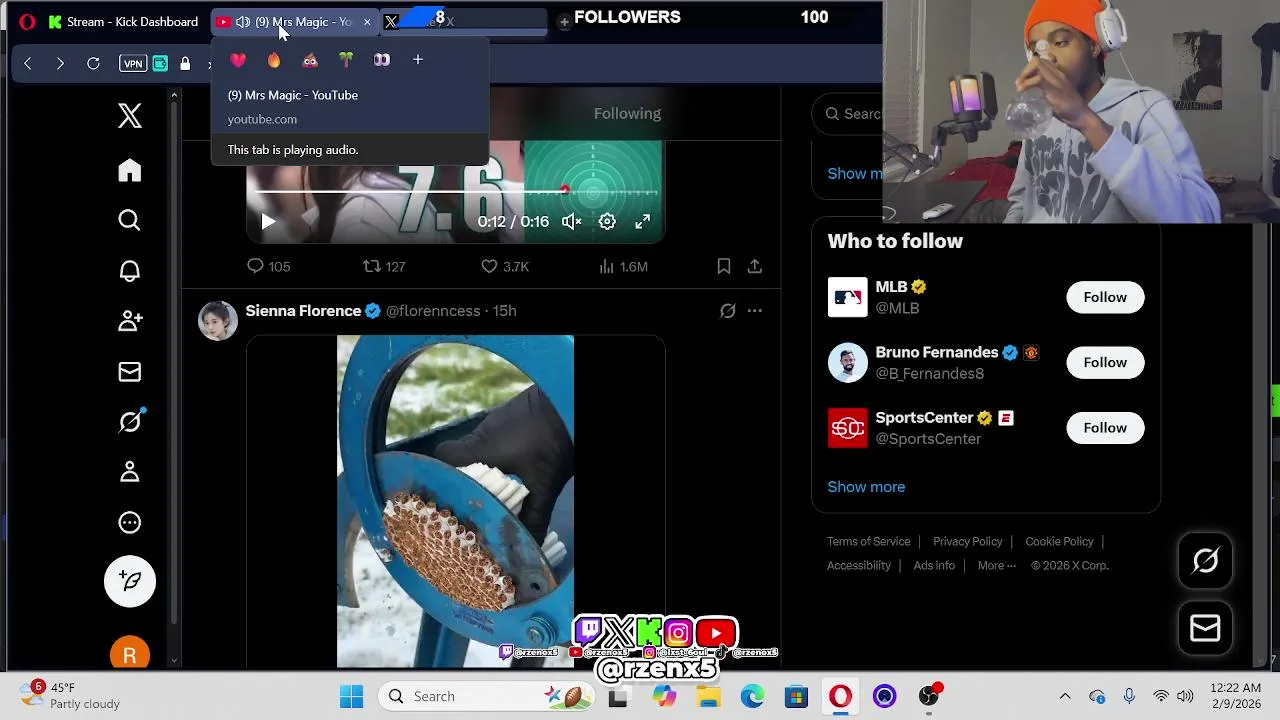Follow Bruno Fernandes
The image size is (1280, 720).
[x=1105, y=362]
